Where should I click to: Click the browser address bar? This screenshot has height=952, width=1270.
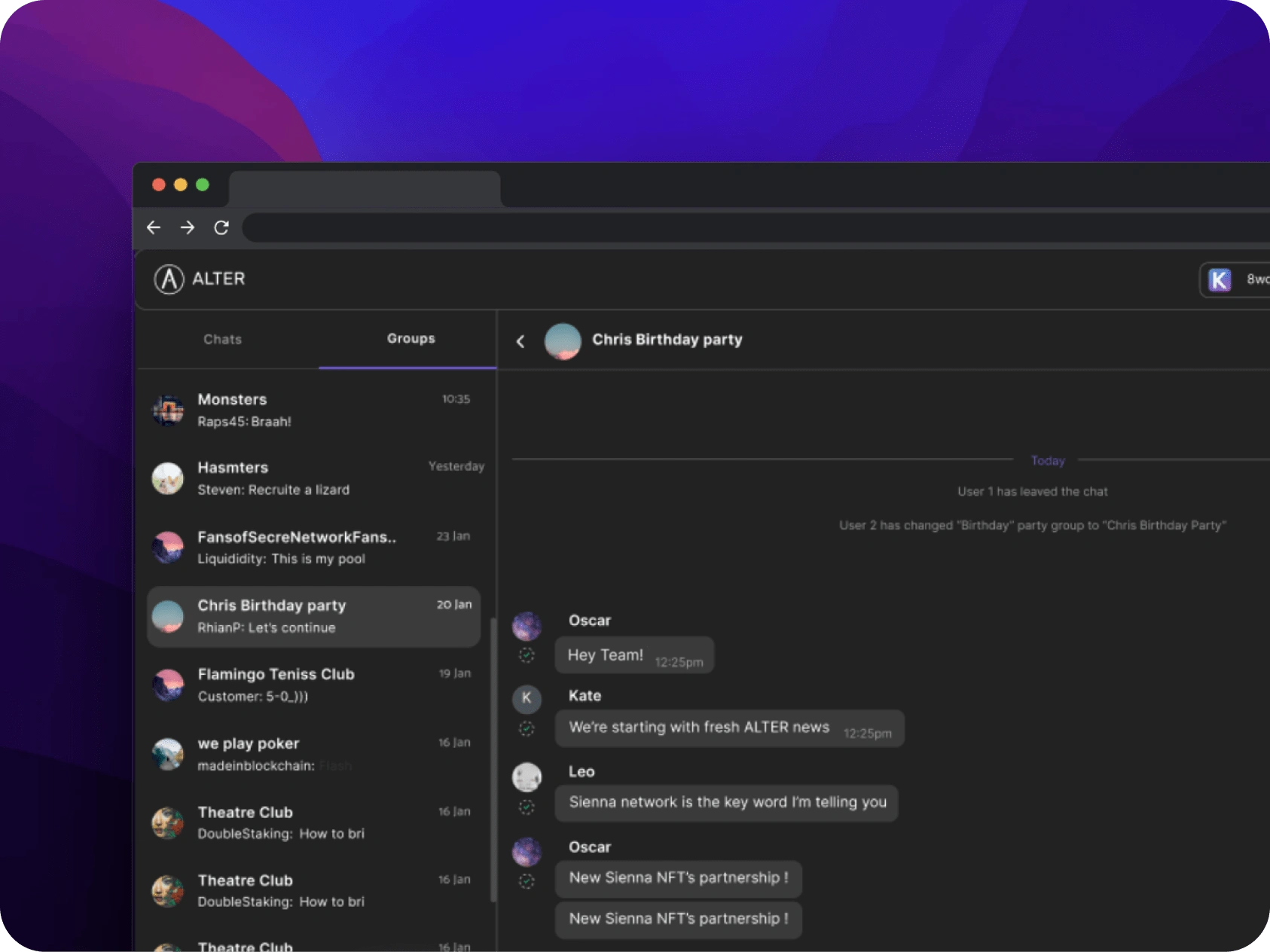click(x=756, y=227)
